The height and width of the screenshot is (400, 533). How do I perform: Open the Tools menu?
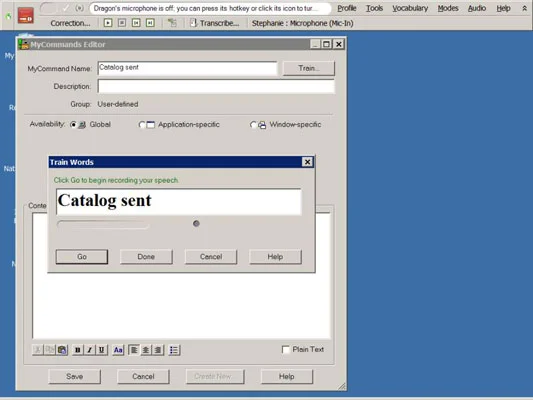pyautogui.click(x=374, y=8)
